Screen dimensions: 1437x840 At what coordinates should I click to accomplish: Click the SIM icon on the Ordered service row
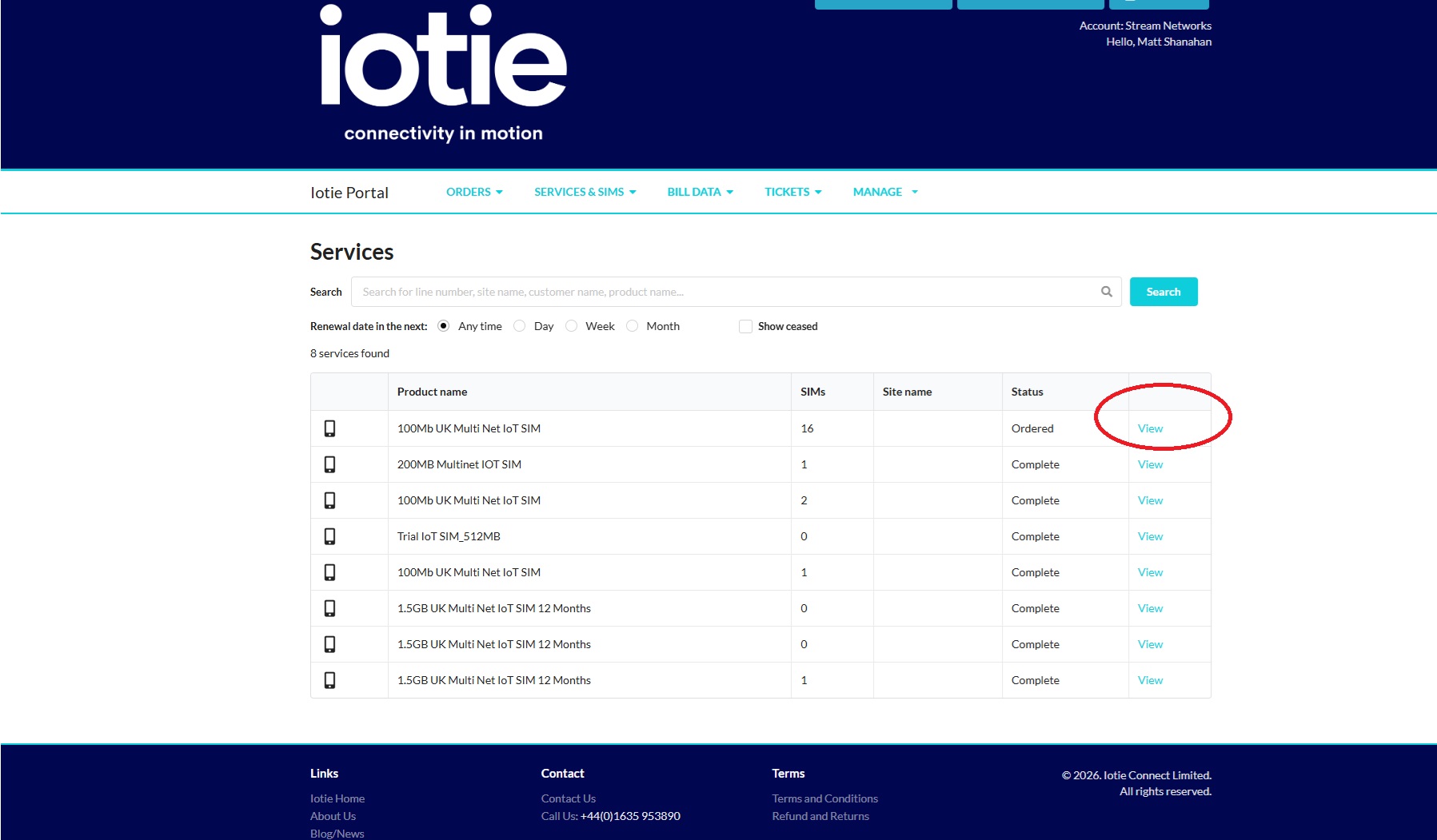coord(332,428)
